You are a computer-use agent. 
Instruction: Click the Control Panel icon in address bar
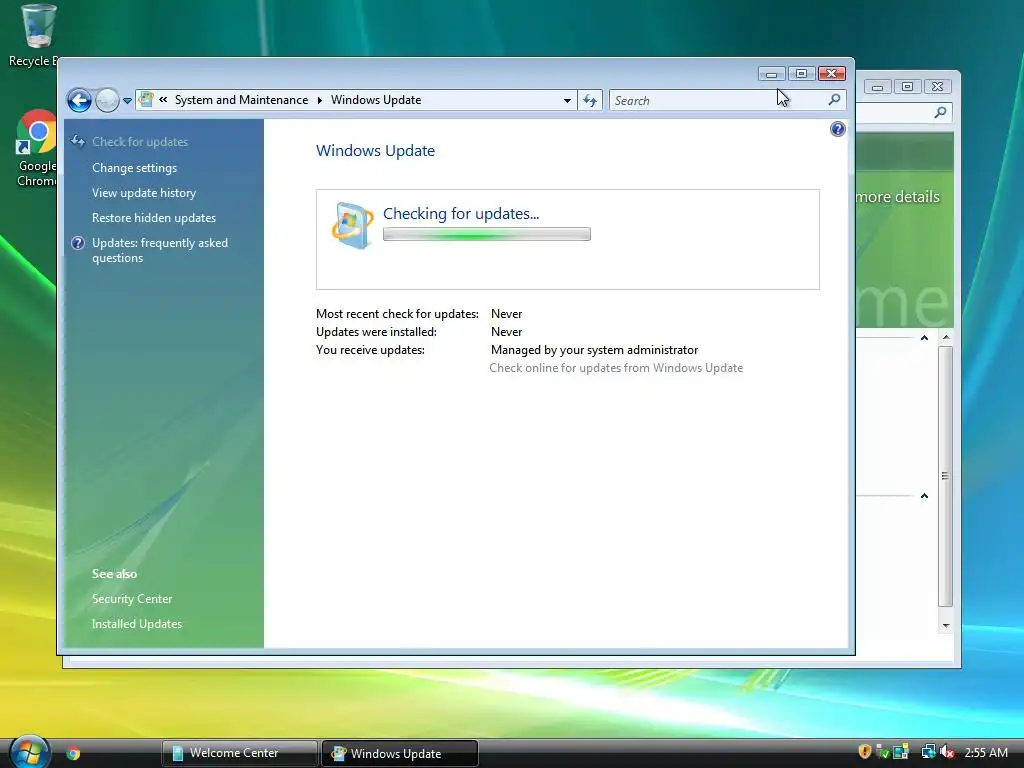[x=146, y=99]
